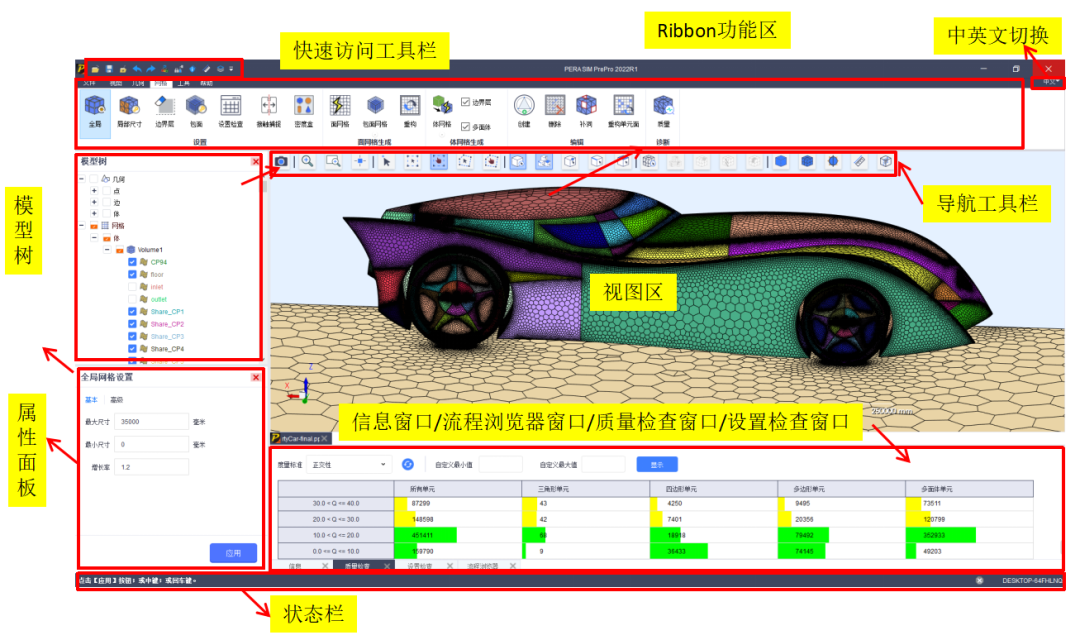This screenshot has height=640, width=1080.
Task: Click the 显示 display button
Action: point(657,464)
